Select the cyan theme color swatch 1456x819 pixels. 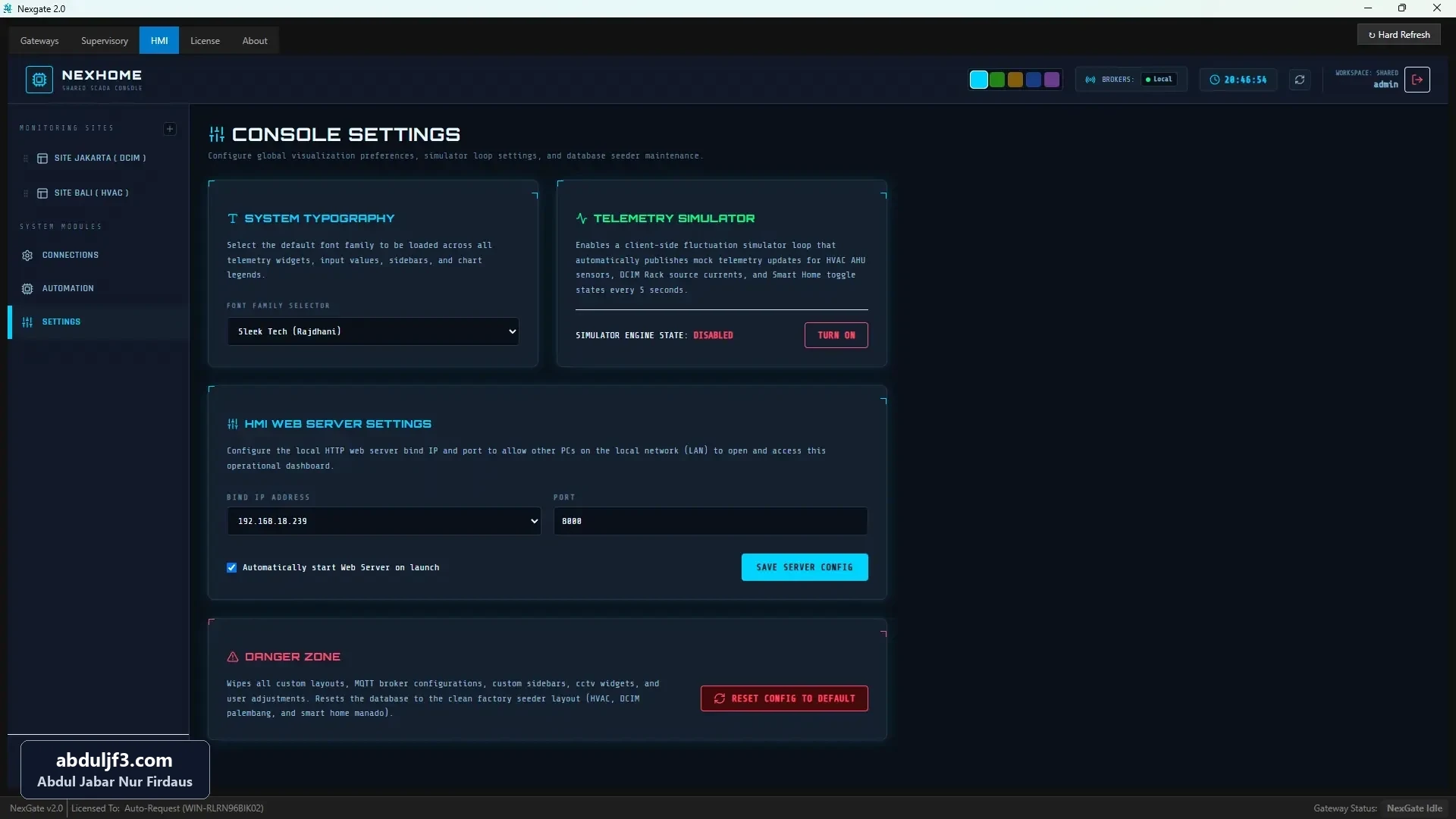(x=979, y=80)
